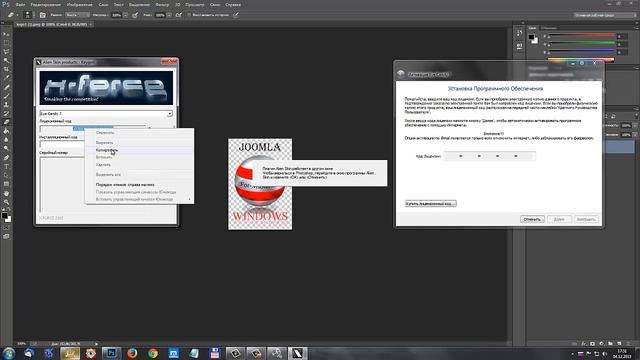Open the Properties panel icon below History
This screenshot has width=640, height=360.
coord(519,47)
